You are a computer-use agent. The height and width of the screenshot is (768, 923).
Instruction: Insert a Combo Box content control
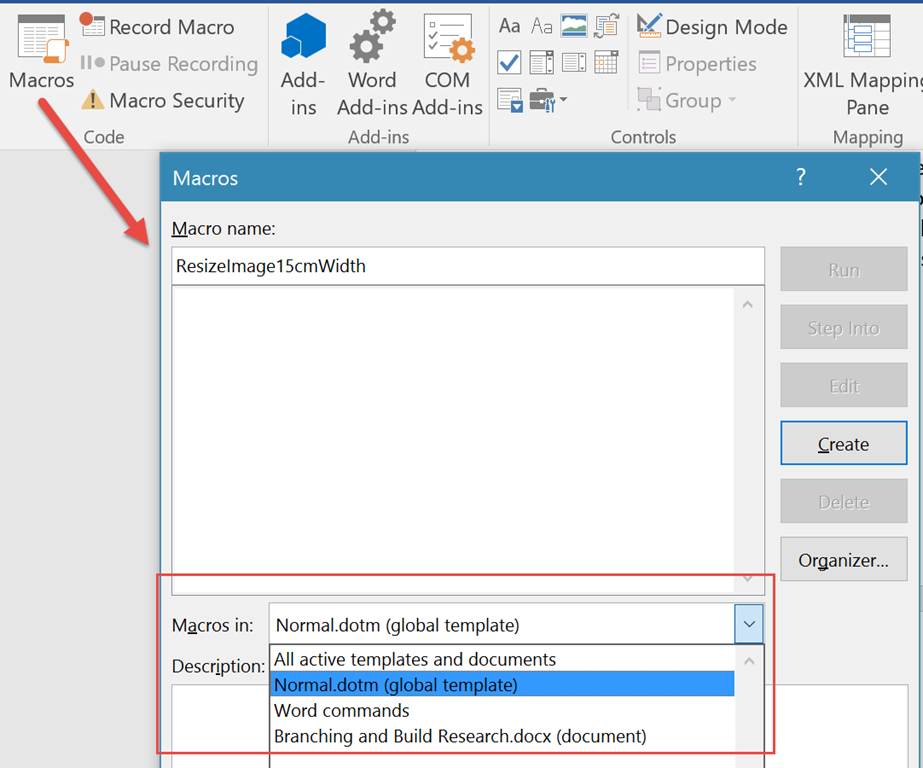[x=541, y=62]
